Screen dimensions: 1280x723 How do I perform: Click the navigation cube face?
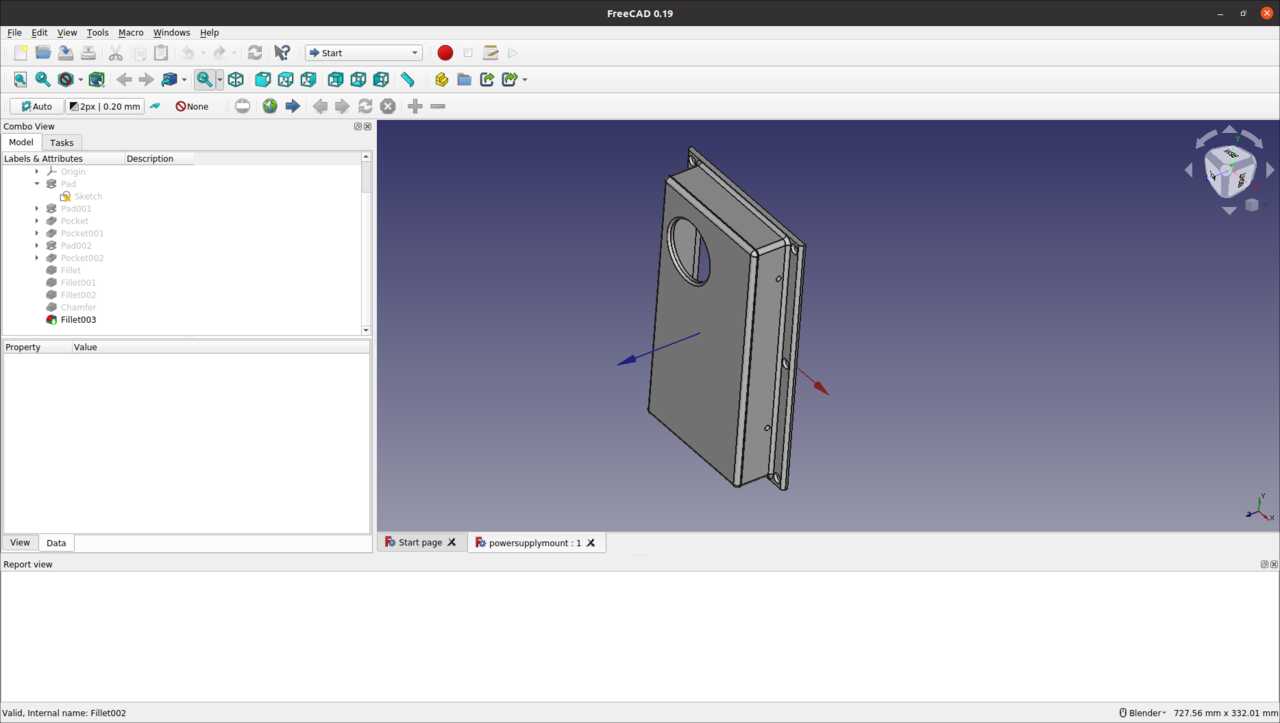1230,170
